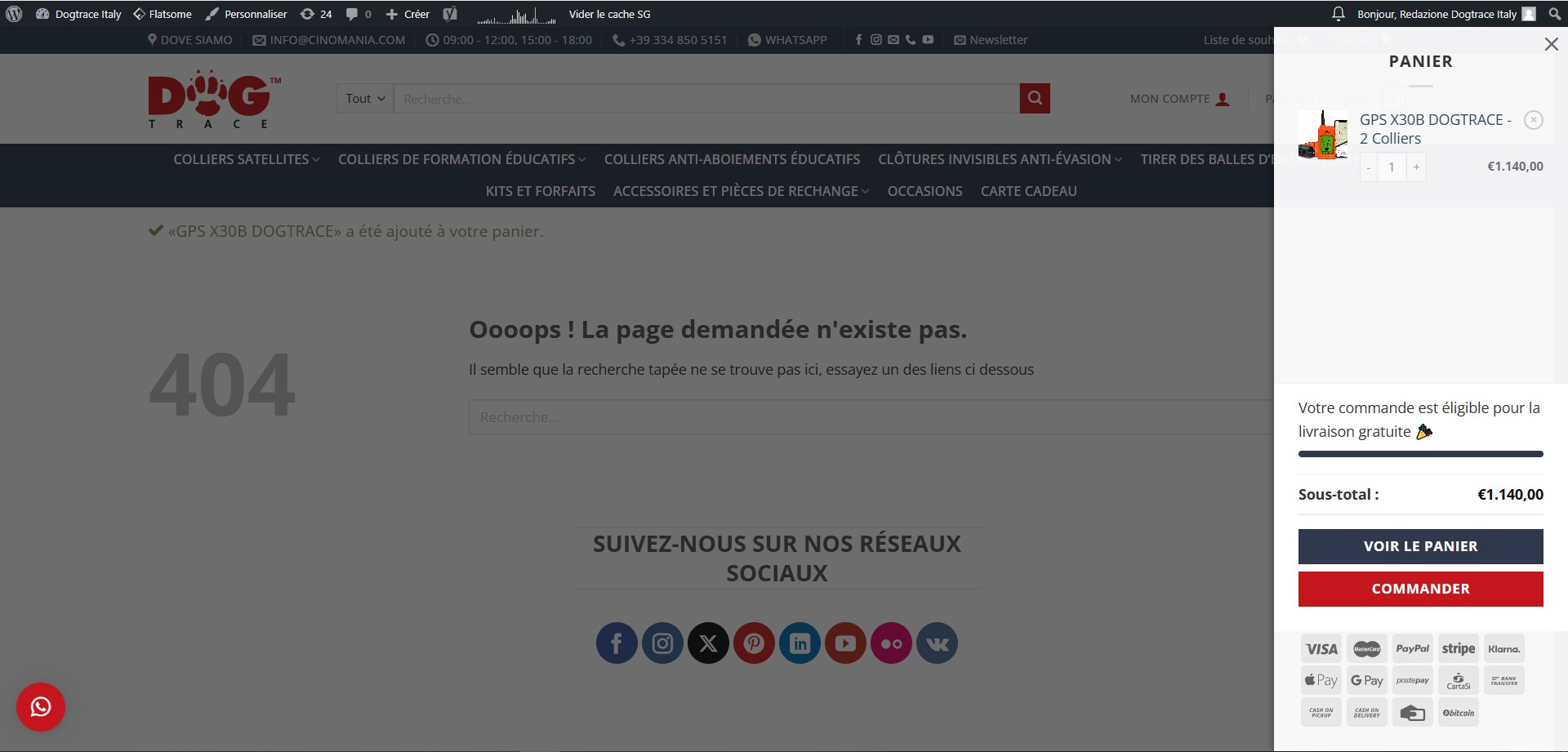Open COLLIERS ANTI-ABOIEMENTS ÉDUCATIFS menu item

(x=732, y=159)
